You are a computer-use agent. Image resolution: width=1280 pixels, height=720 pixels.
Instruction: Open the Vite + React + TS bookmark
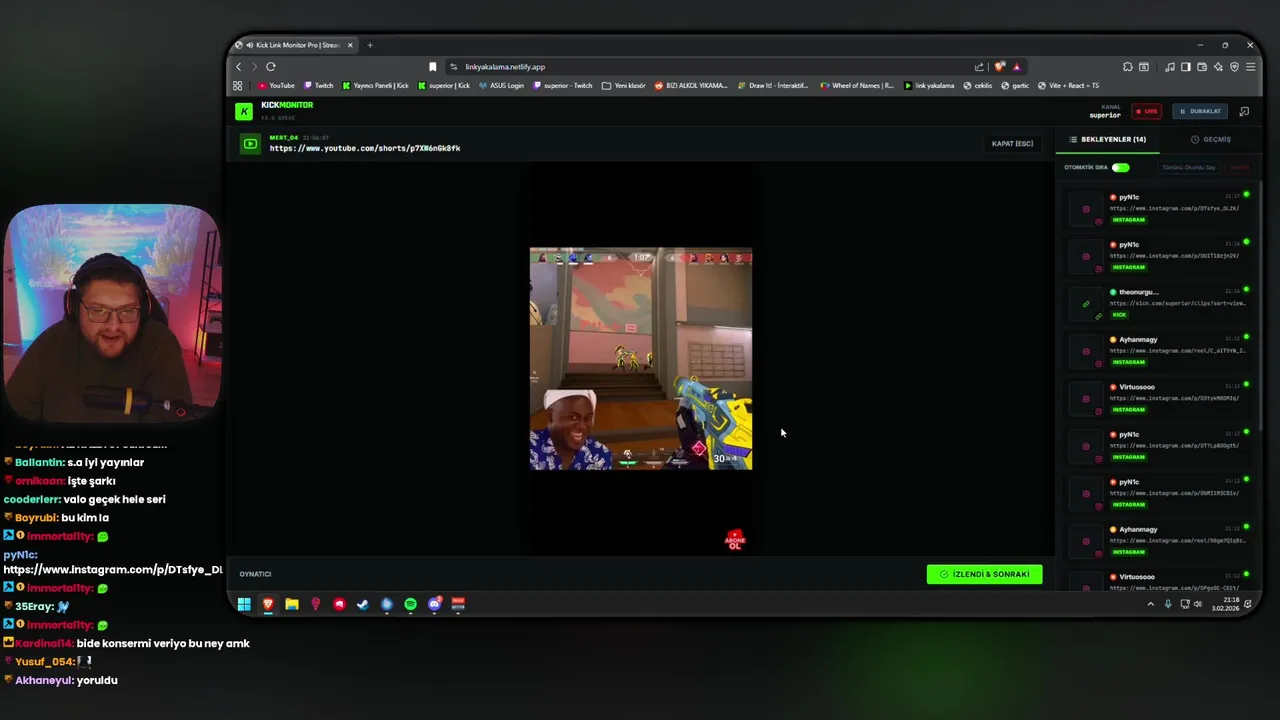click(x=1068, y=86)
